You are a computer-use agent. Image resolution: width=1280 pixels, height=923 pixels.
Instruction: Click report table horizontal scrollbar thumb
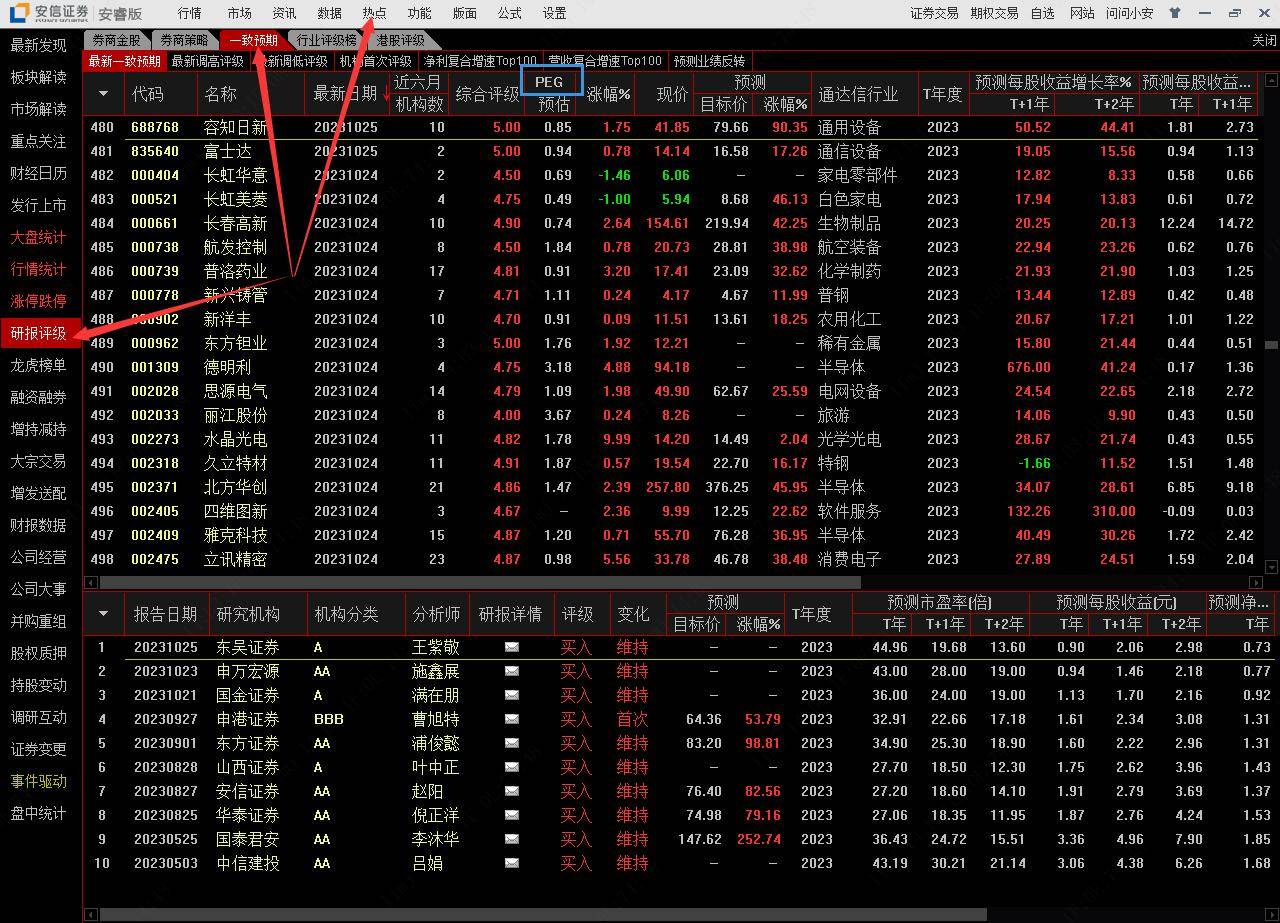click(x=543, y=914)
